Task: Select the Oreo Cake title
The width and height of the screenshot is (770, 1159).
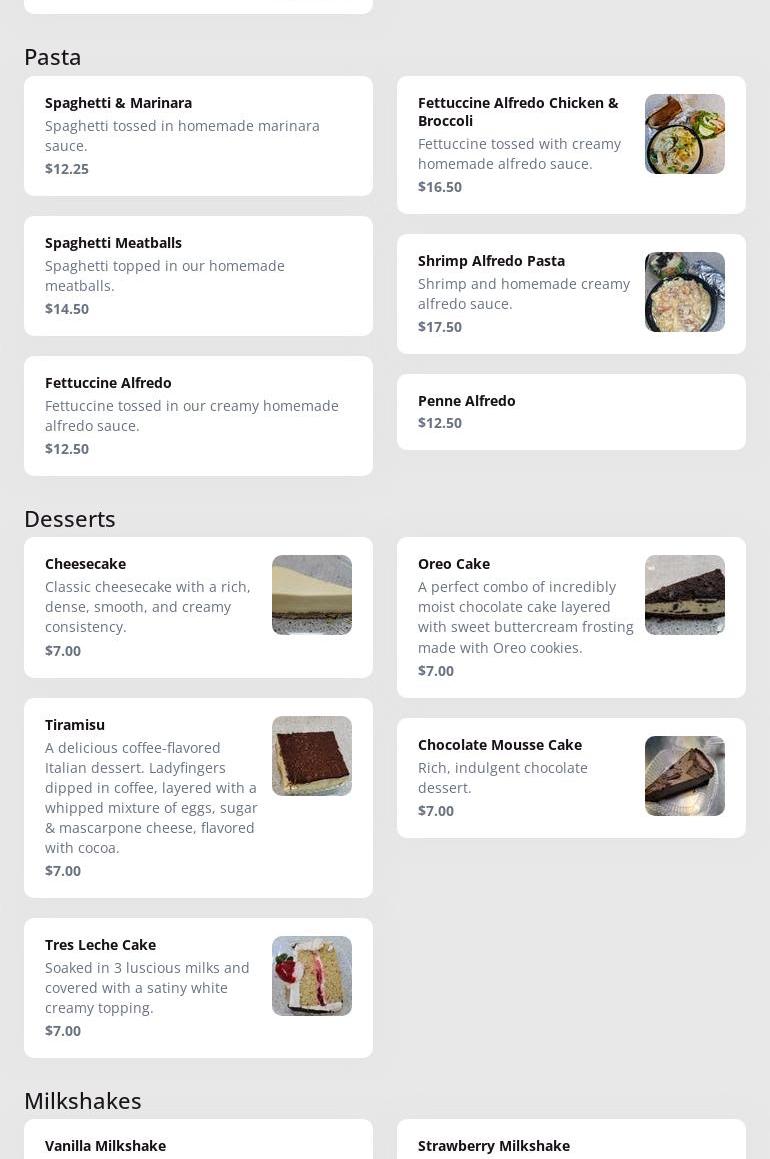Action: tap(454, 564)
